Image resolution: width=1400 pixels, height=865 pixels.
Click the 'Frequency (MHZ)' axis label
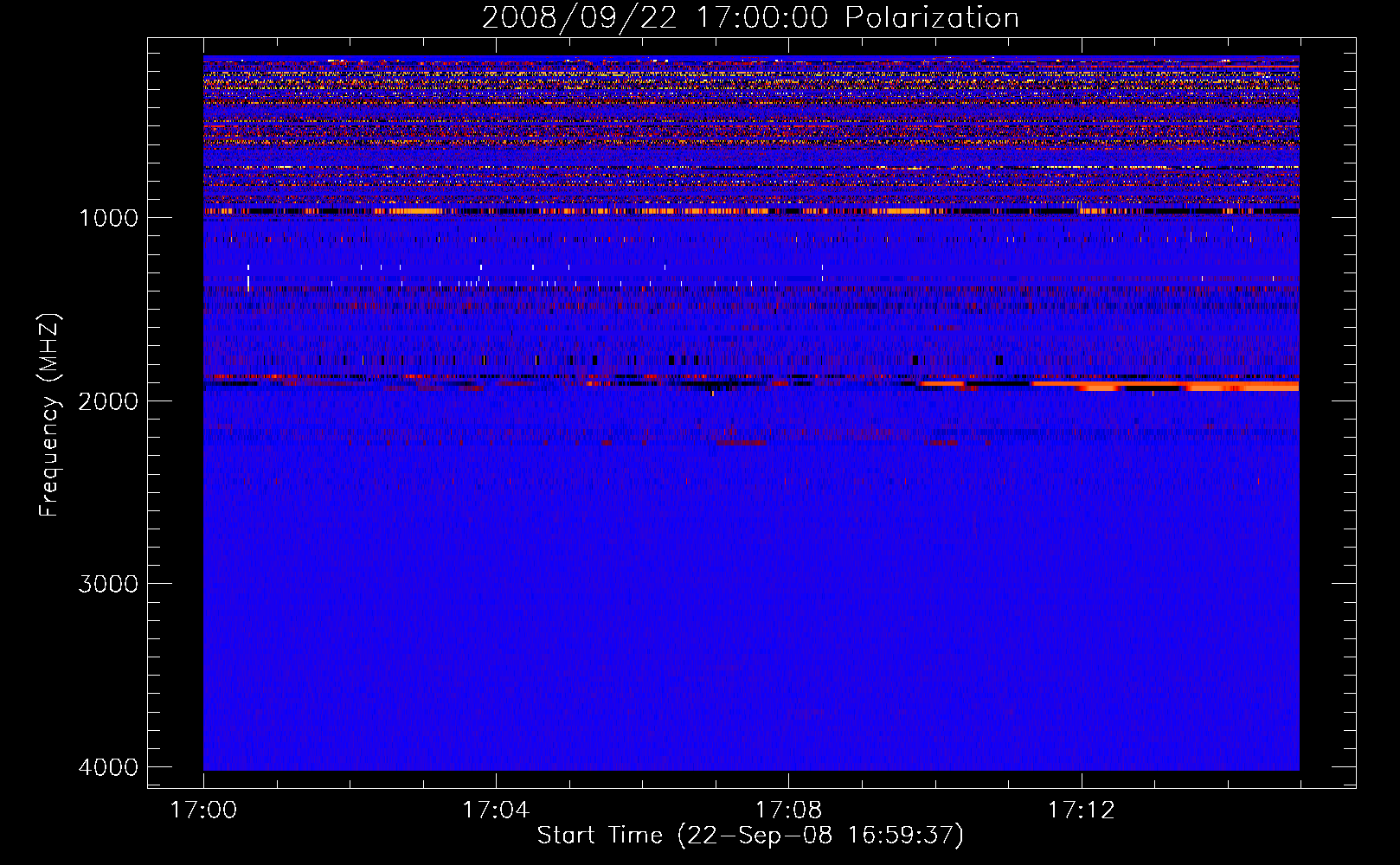(x=49, y=415)
